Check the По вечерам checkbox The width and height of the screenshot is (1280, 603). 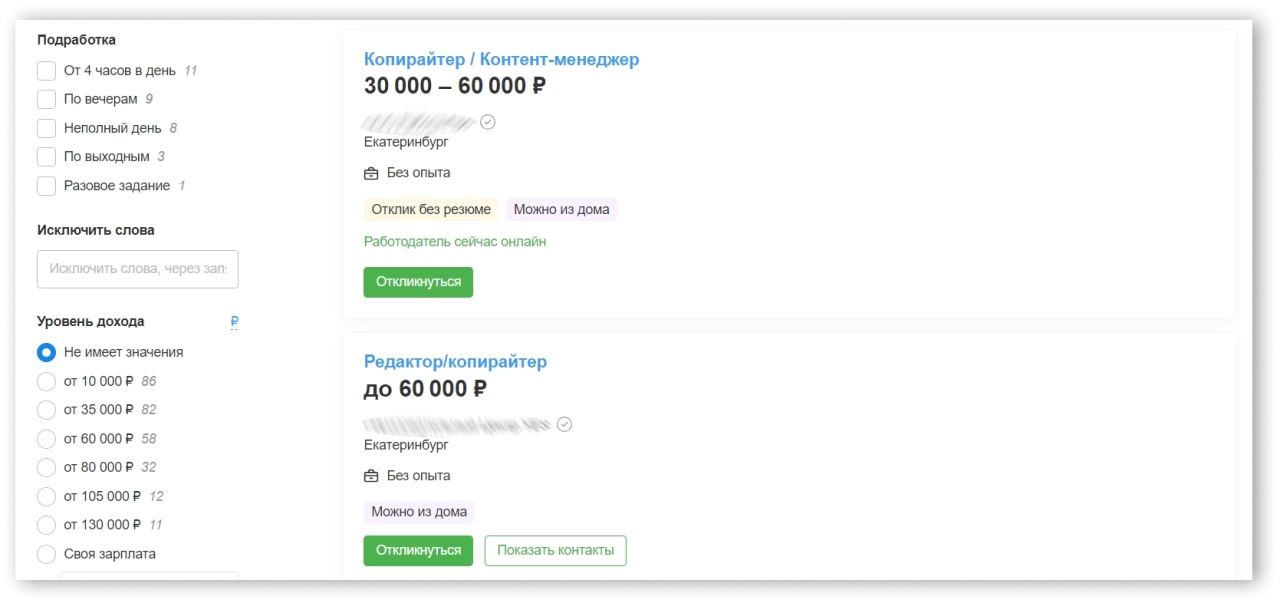tap(46, 98)
